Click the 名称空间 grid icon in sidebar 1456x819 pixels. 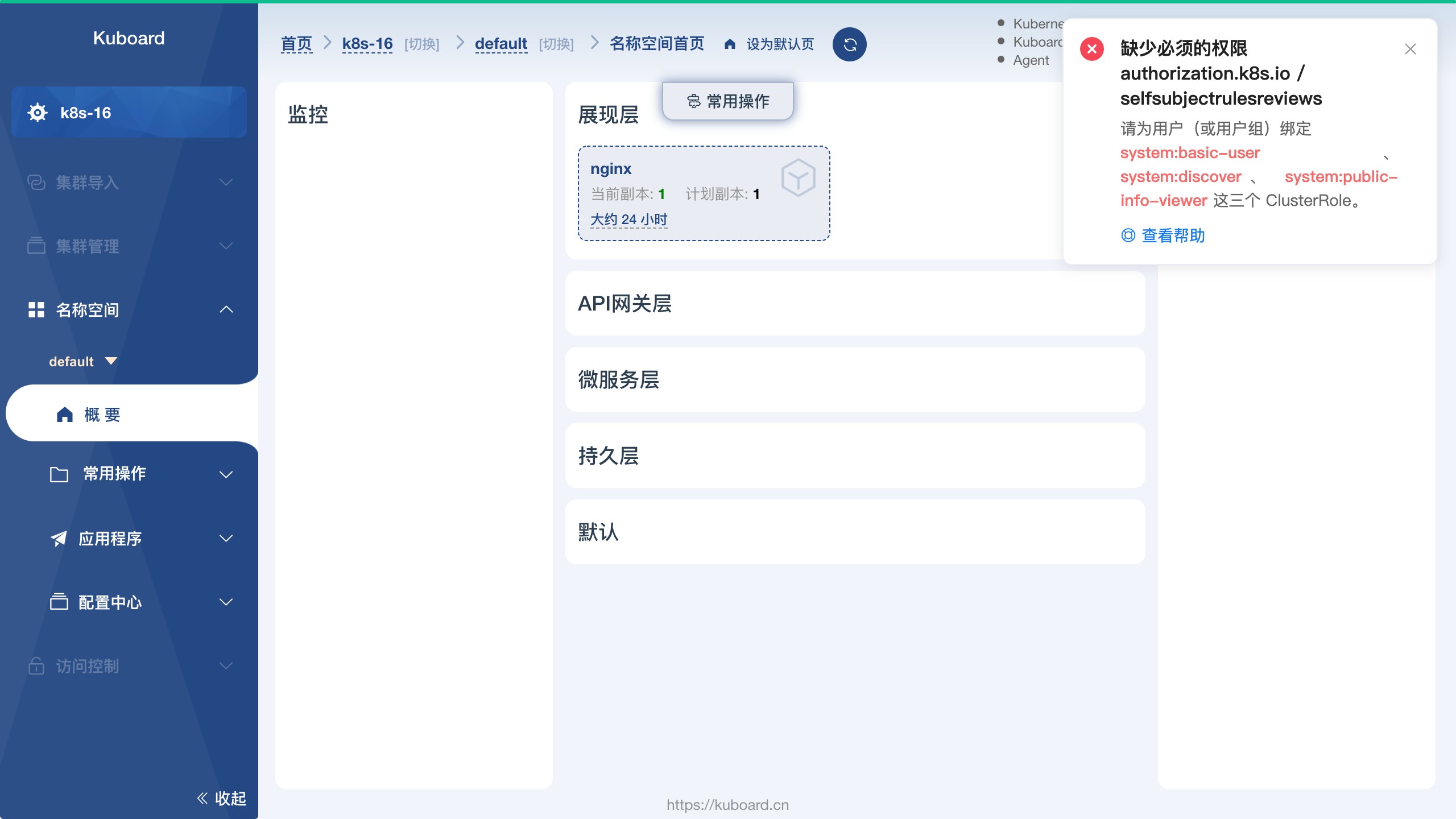pos(36,309)
